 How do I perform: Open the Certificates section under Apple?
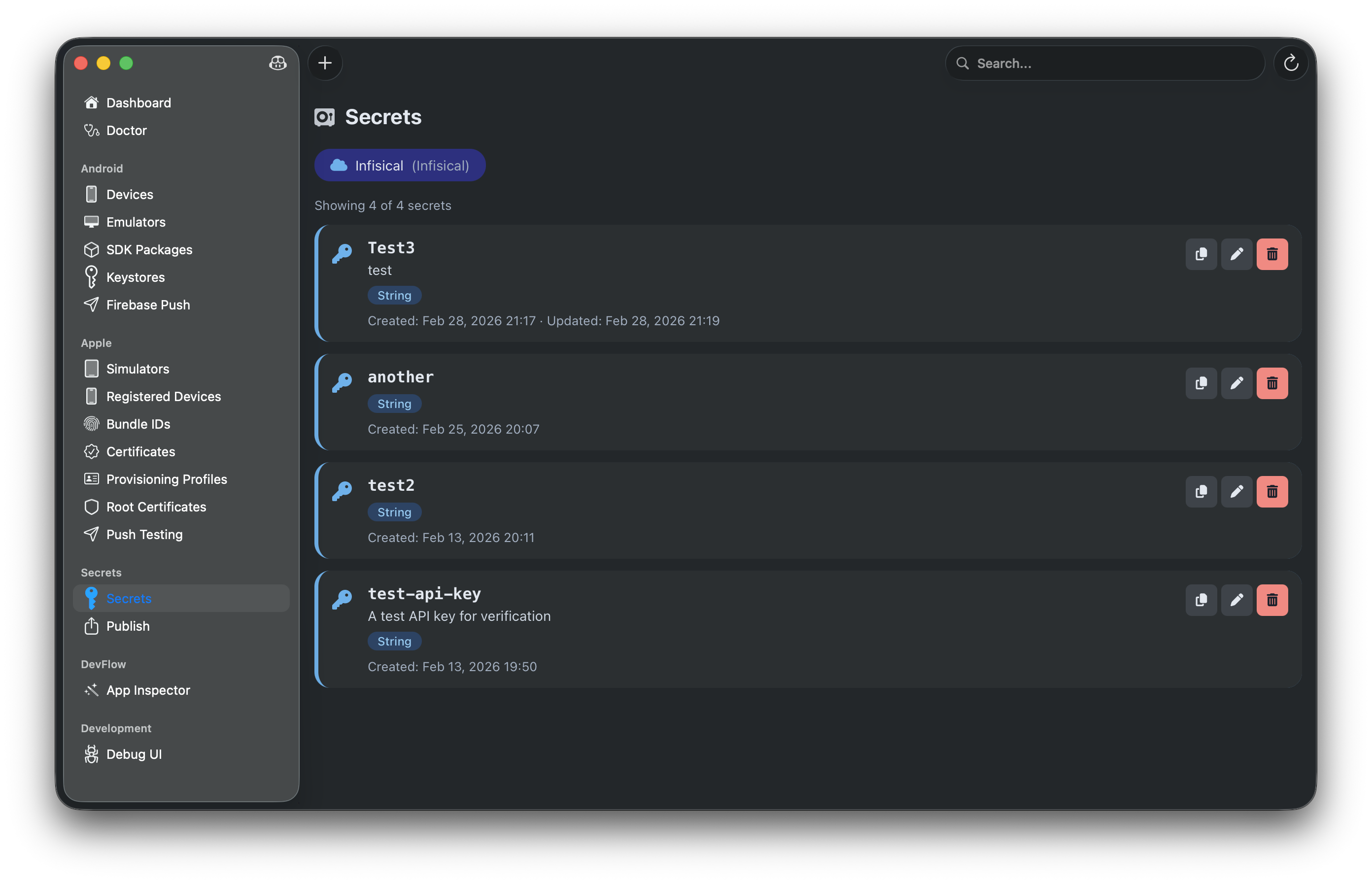140,451
